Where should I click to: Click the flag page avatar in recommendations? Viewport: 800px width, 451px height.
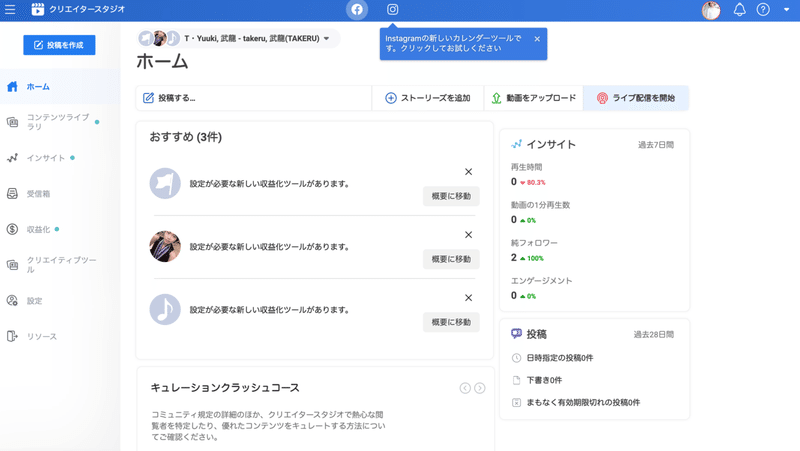click(x=165, y=183)
